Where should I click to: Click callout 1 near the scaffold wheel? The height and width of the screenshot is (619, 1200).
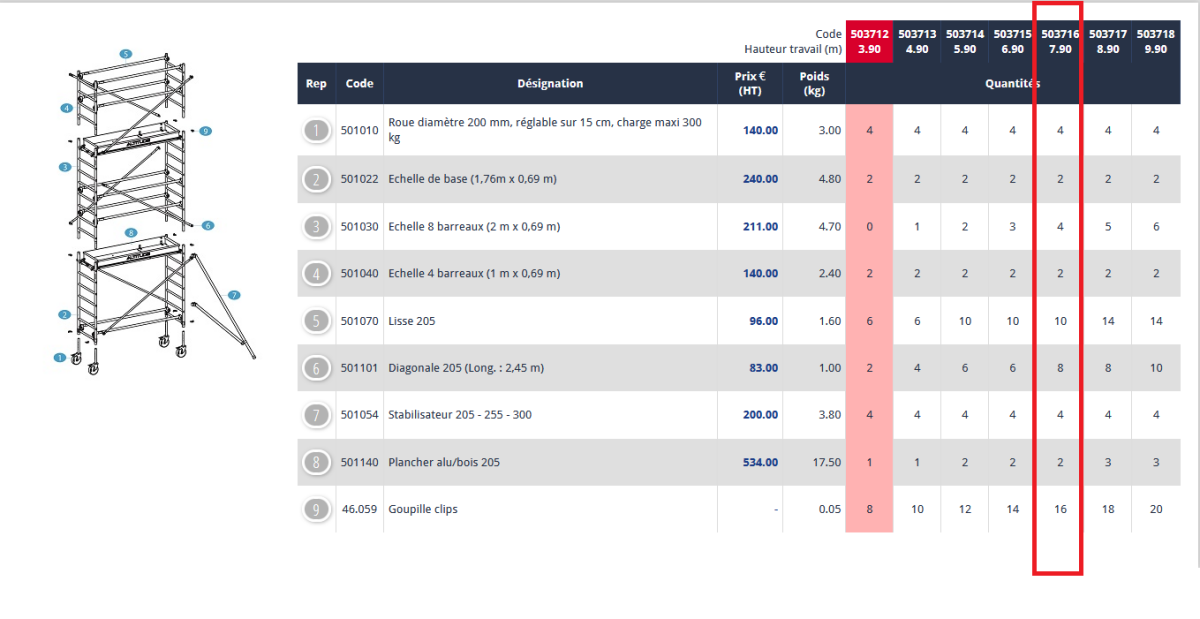59,357
